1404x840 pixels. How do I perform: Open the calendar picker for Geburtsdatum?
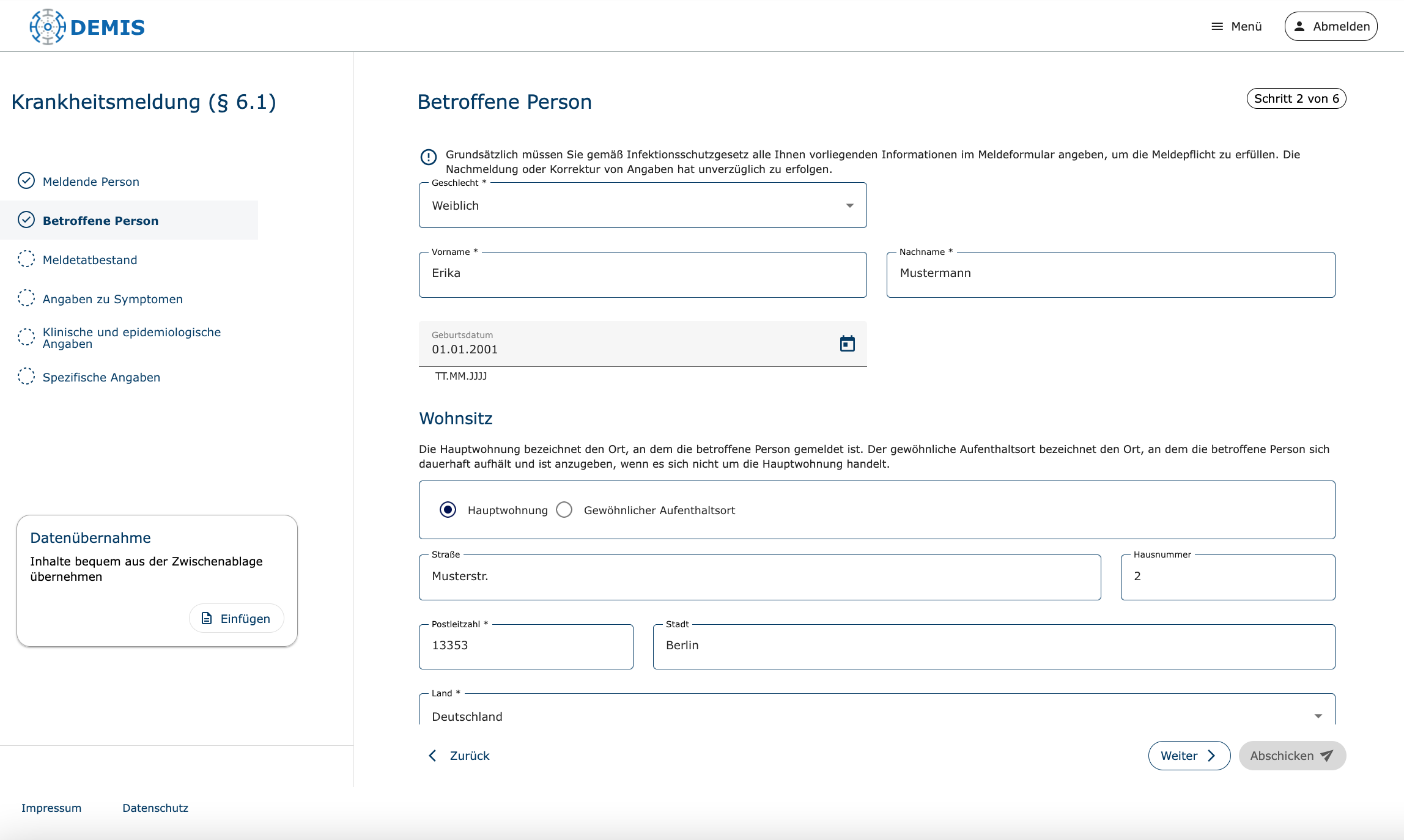847,344
